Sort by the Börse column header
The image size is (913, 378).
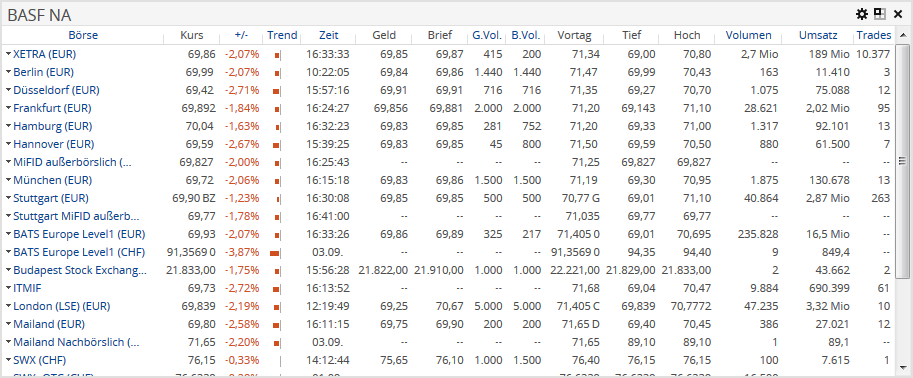pyautogui.click(x=83, y=36)
